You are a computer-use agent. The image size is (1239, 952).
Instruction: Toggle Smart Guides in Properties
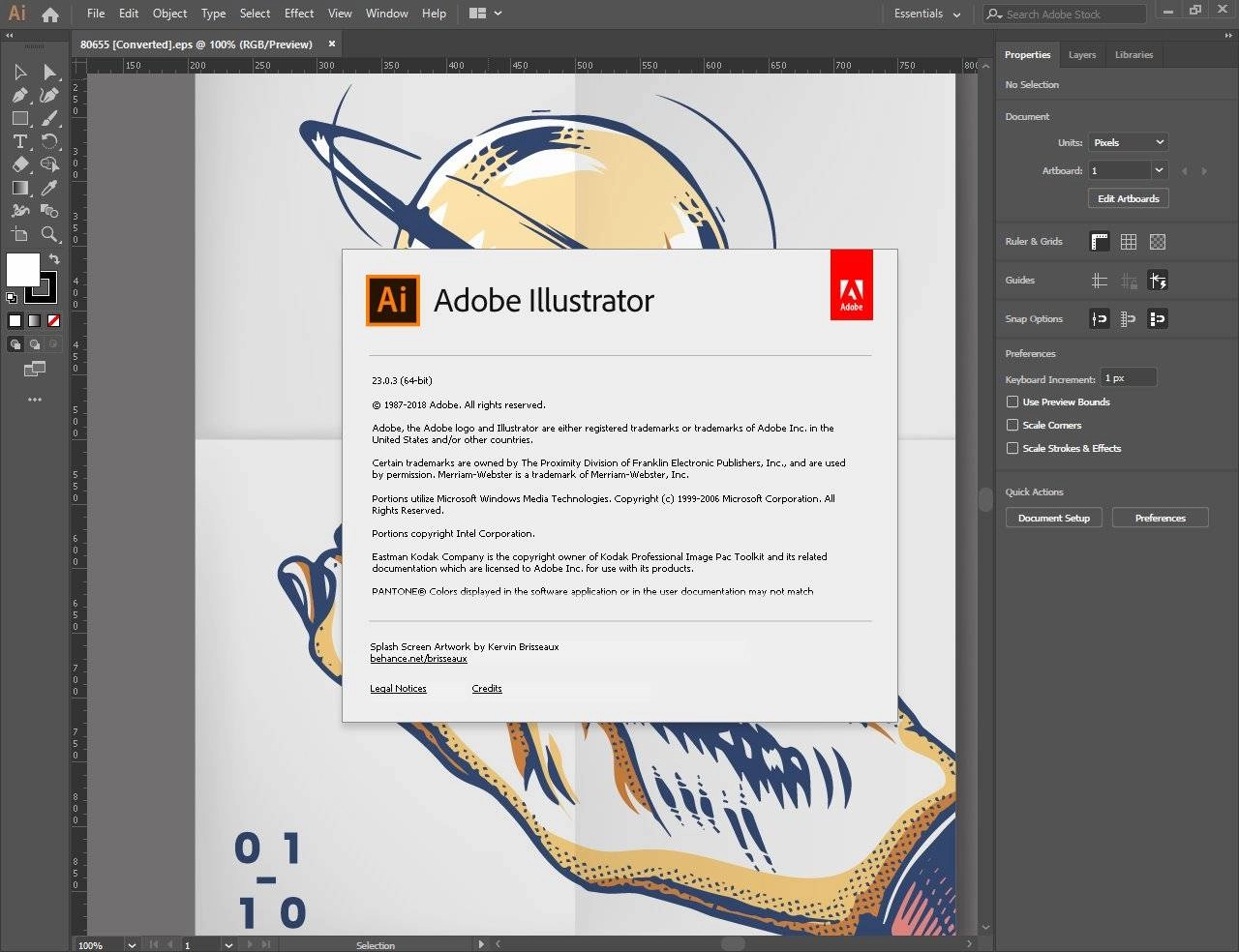click(x=1158, y=281)
